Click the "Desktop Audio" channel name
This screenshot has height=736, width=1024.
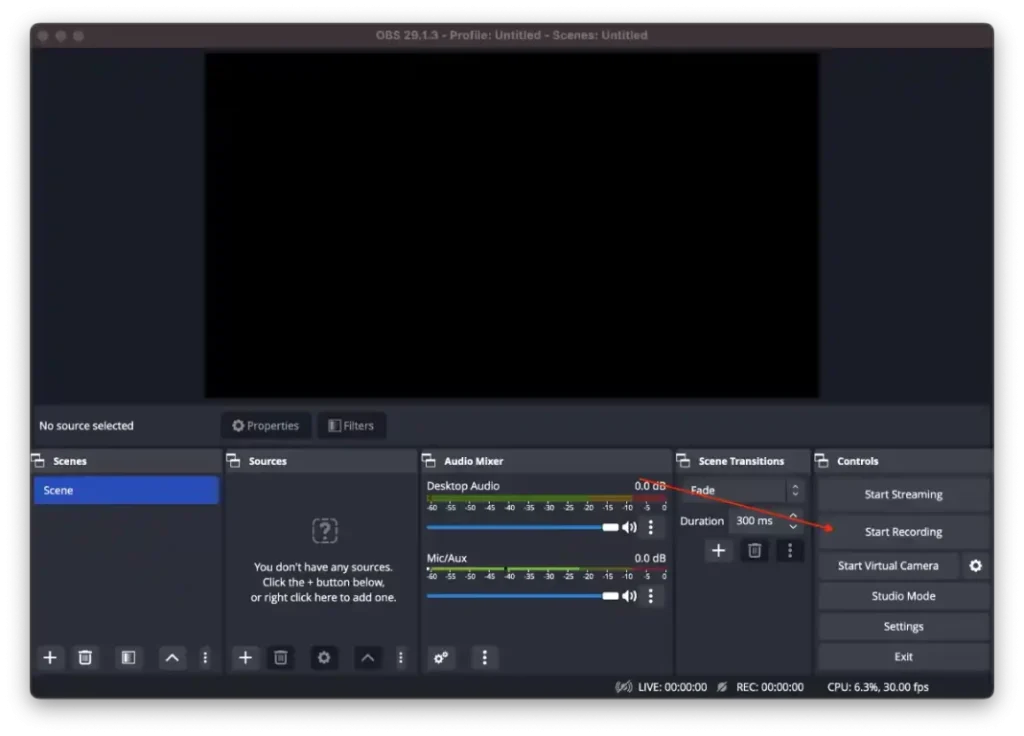(463, 486)
